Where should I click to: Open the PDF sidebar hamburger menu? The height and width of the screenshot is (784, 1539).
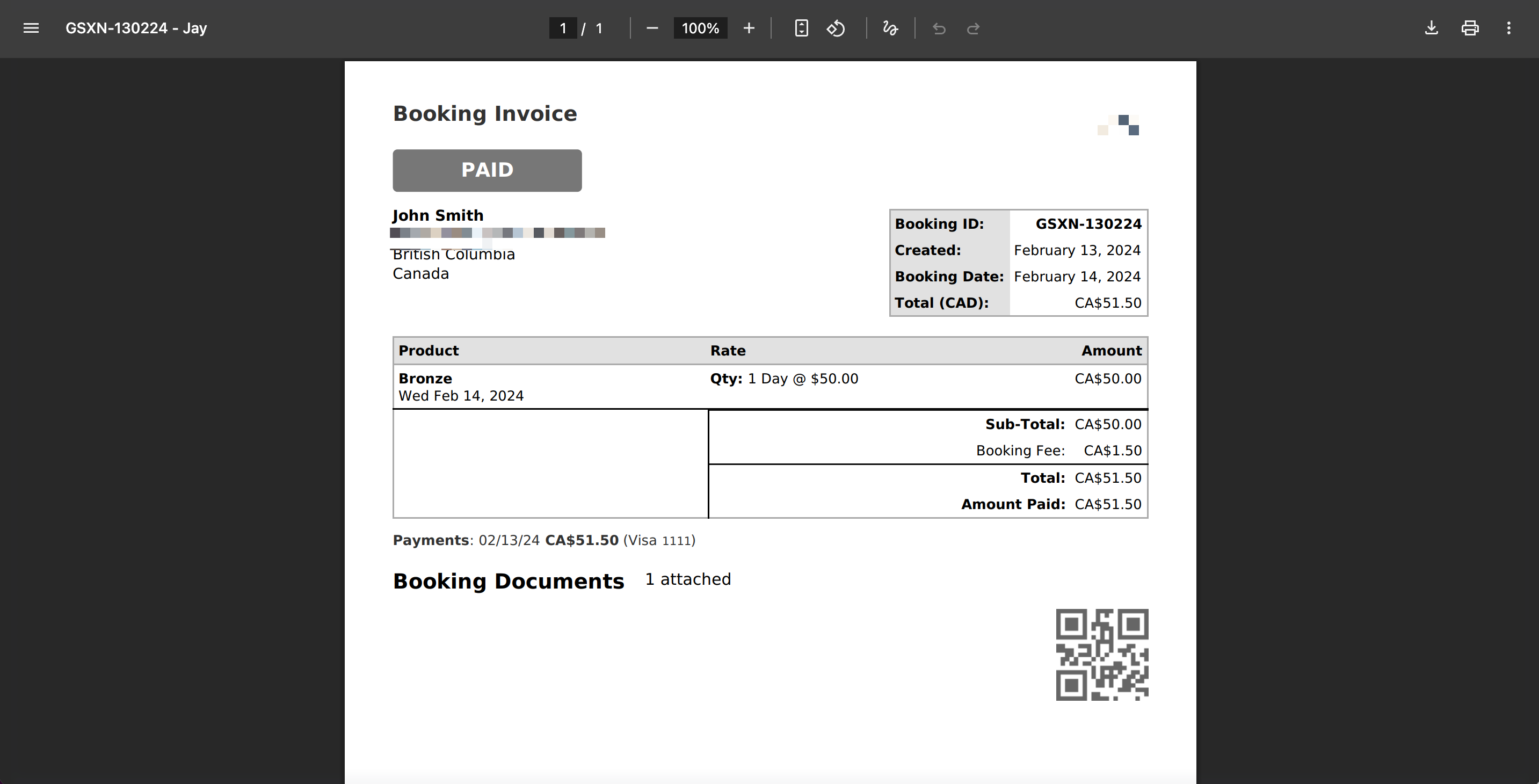31,28
